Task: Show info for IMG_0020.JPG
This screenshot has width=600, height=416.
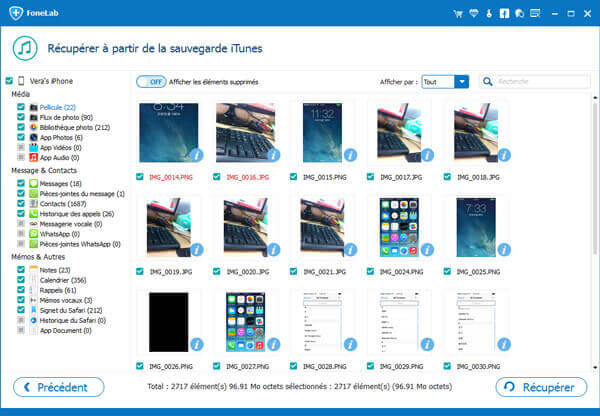Action: (x=274, y=250)
